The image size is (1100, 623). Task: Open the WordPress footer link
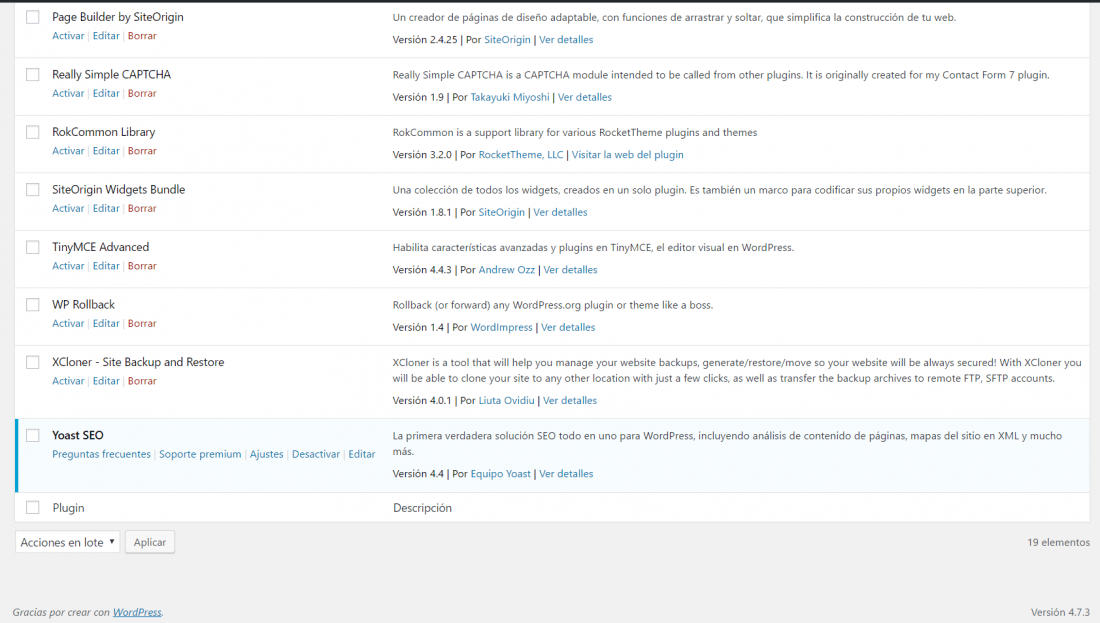[x=138, y=612]
